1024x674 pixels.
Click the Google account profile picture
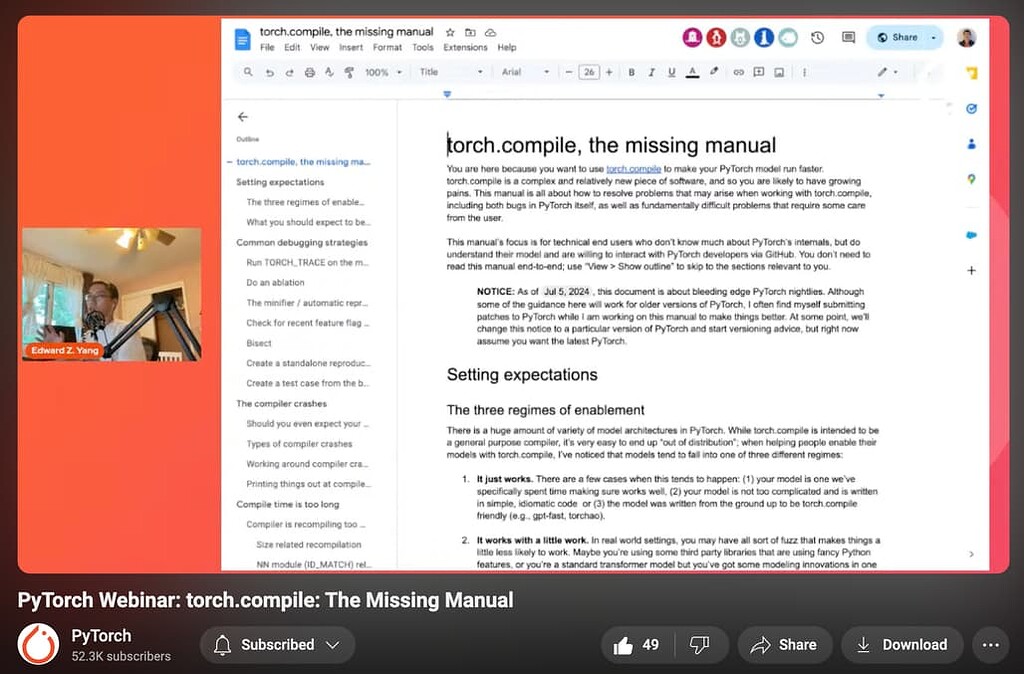point(967,38)
